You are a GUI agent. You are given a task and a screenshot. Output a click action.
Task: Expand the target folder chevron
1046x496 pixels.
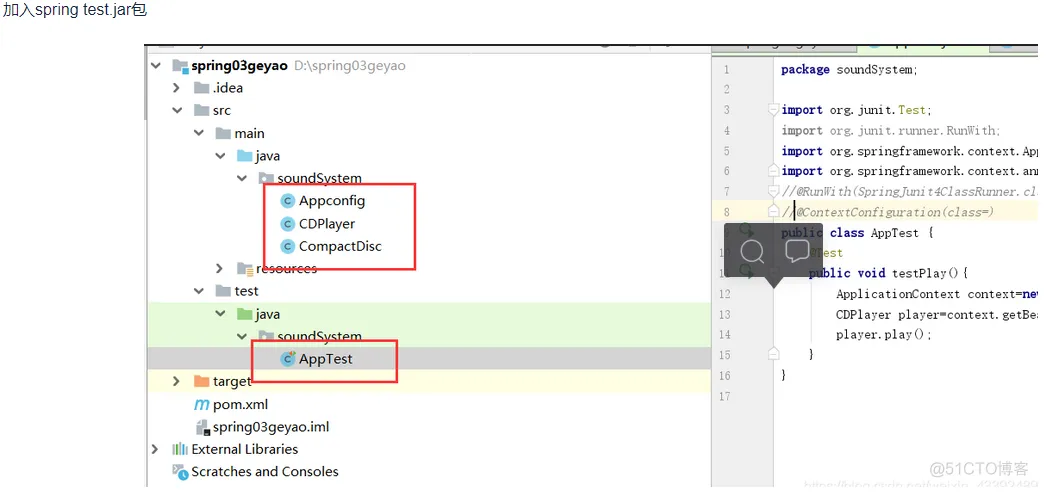177,381
